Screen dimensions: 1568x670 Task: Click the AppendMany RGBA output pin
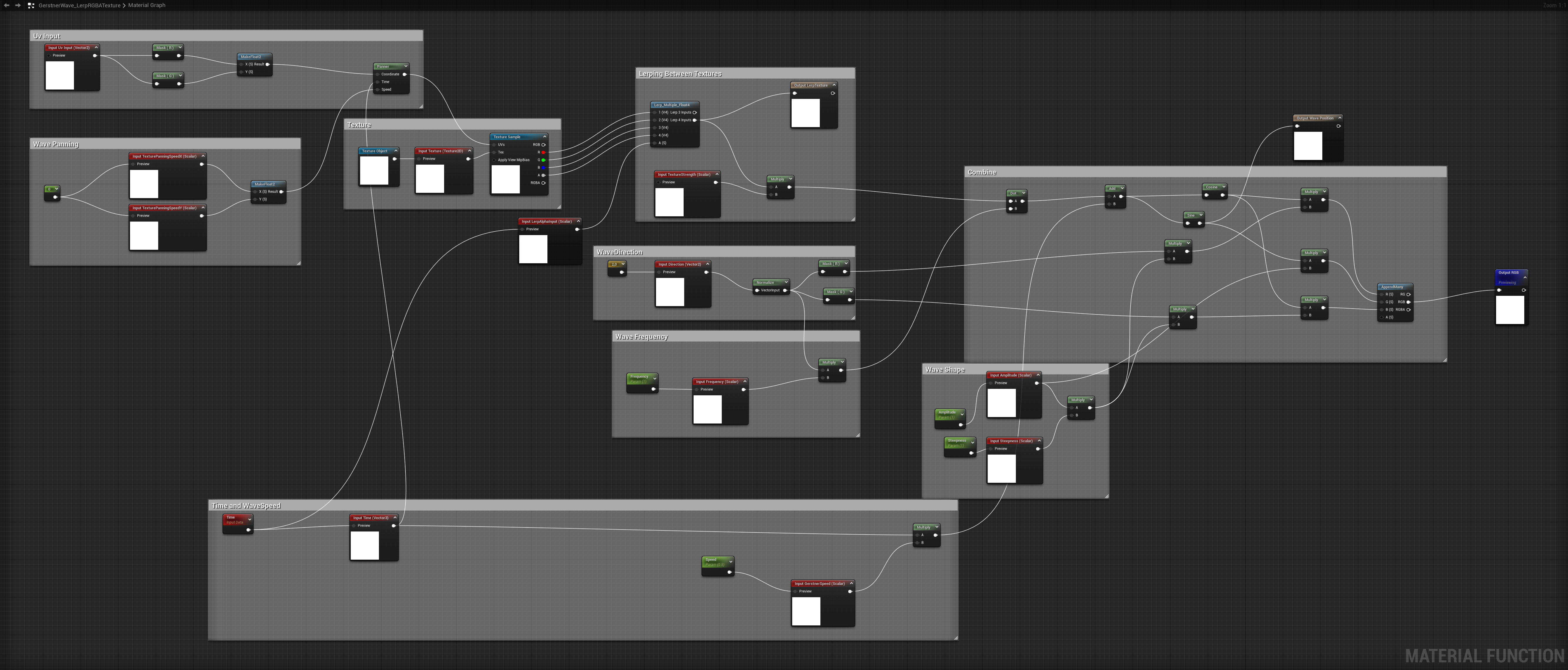click(x=1408, y=310)
